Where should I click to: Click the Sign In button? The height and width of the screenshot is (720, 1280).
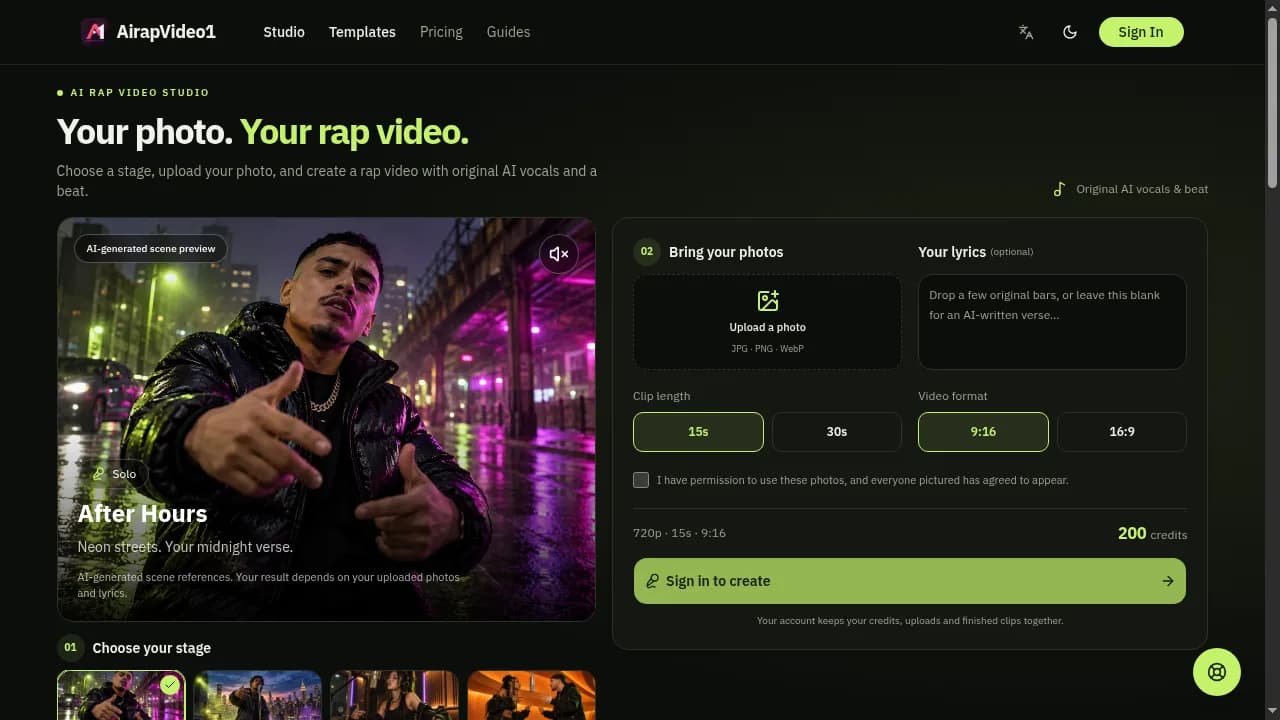[x=1141, y=32]
